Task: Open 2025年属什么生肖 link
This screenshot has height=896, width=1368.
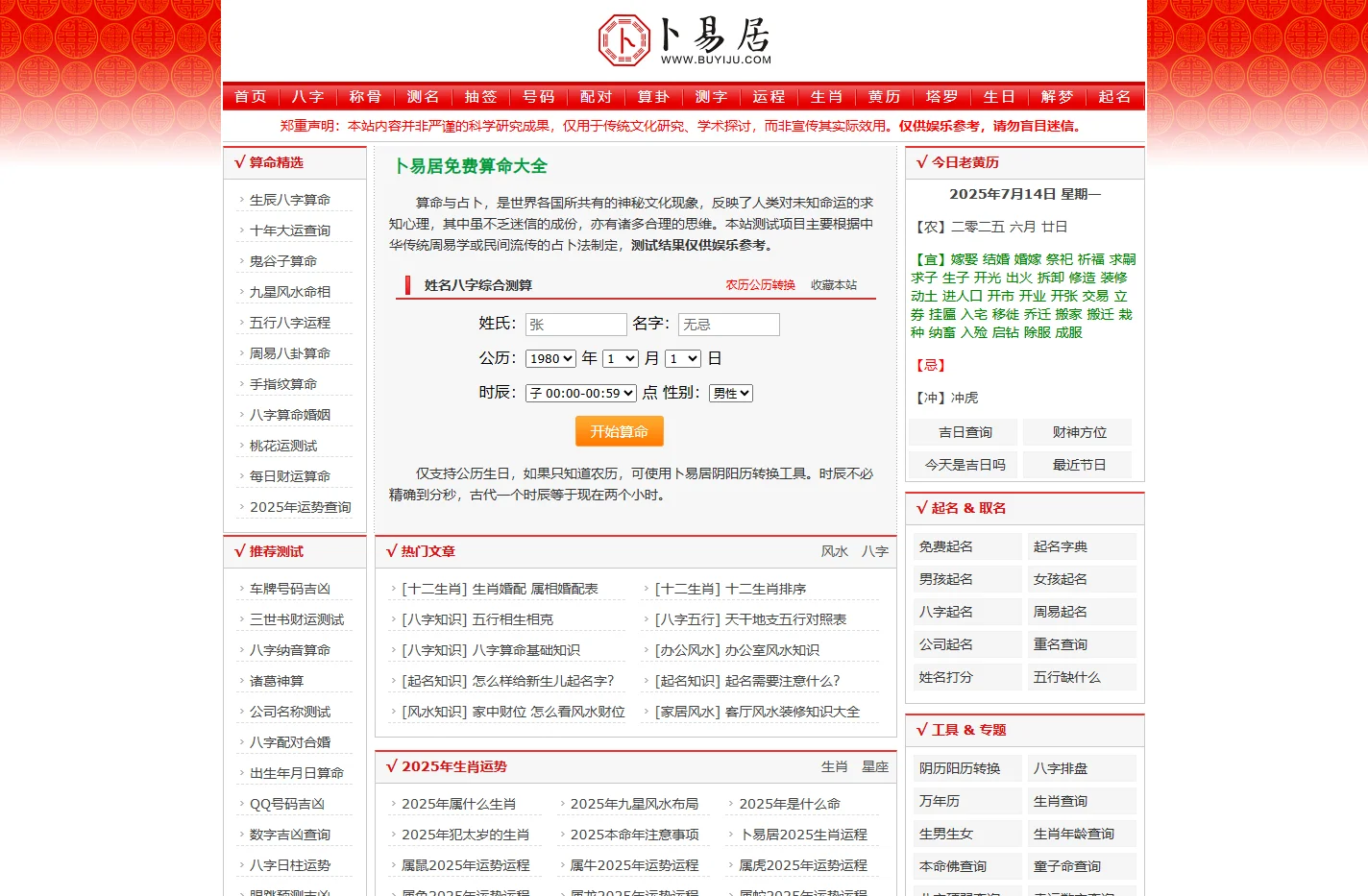Action: [459, 804]
